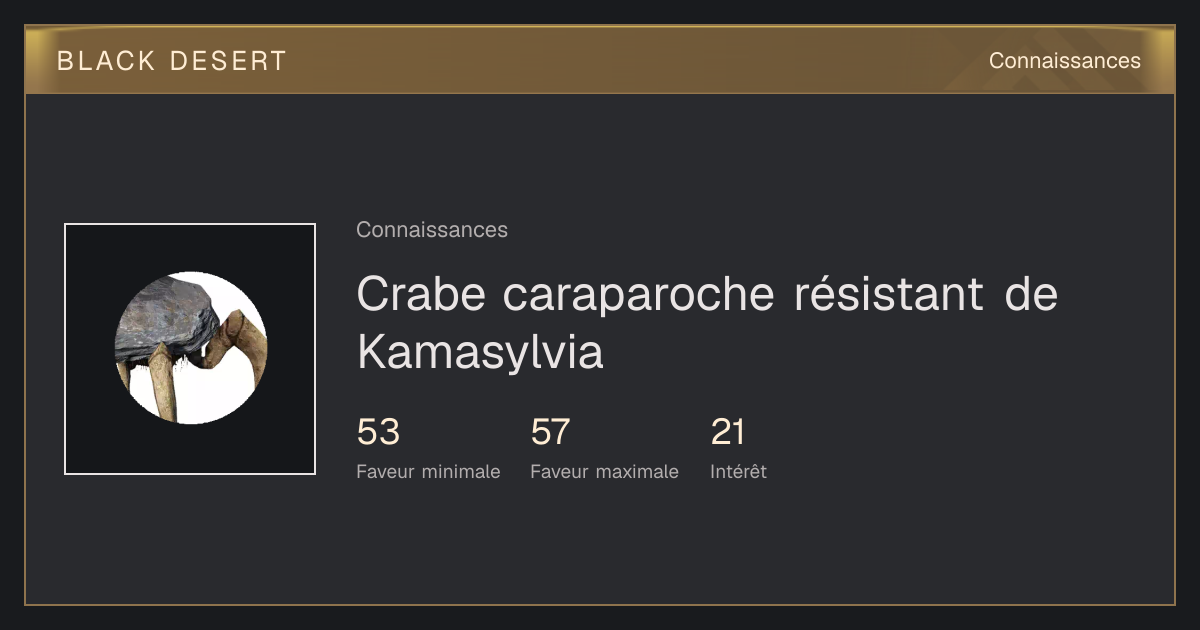Click empty middle of gold header banner
1200x630 pixels.
click(630, 61)
